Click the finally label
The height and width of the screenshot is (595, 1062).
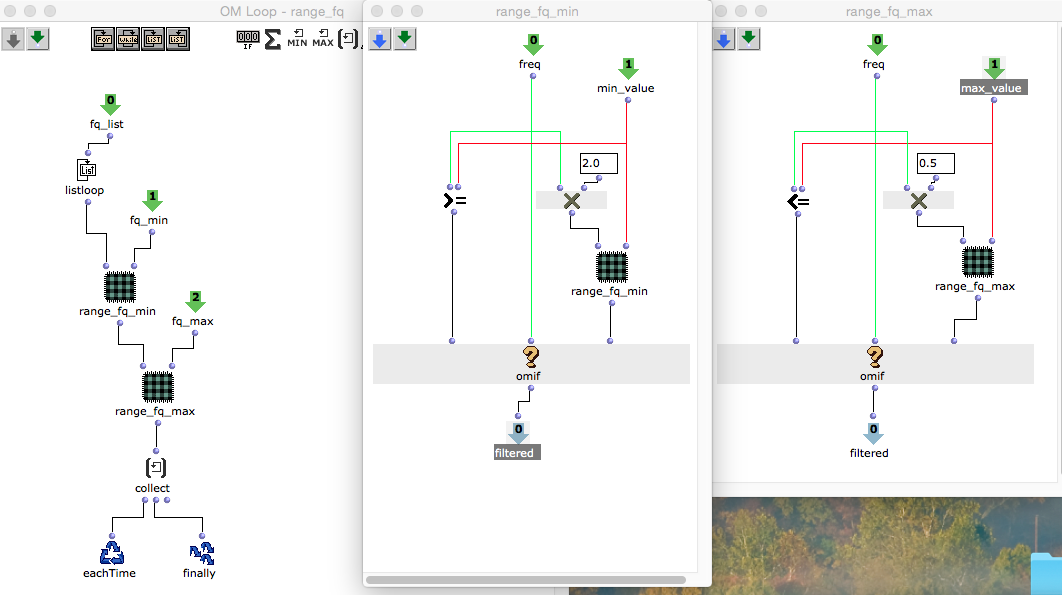click(x=199, y=573)
